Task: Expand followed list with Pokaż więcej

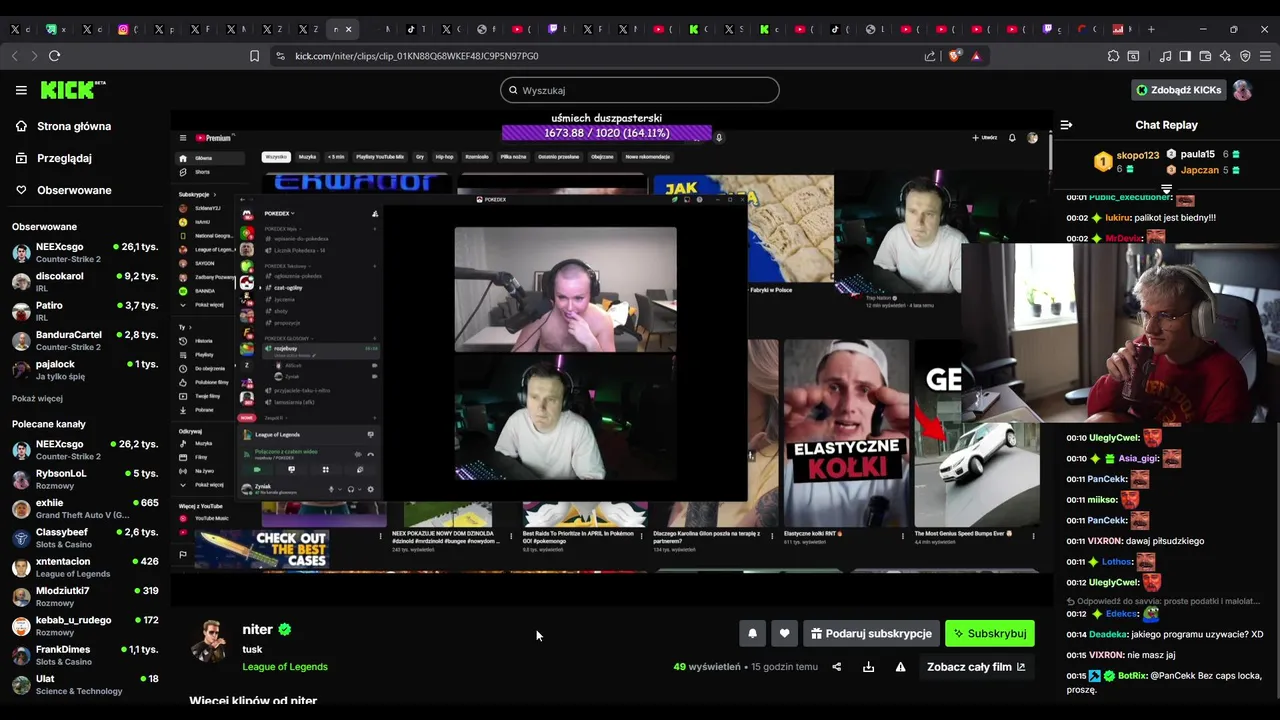Action: tap(37, 398)
